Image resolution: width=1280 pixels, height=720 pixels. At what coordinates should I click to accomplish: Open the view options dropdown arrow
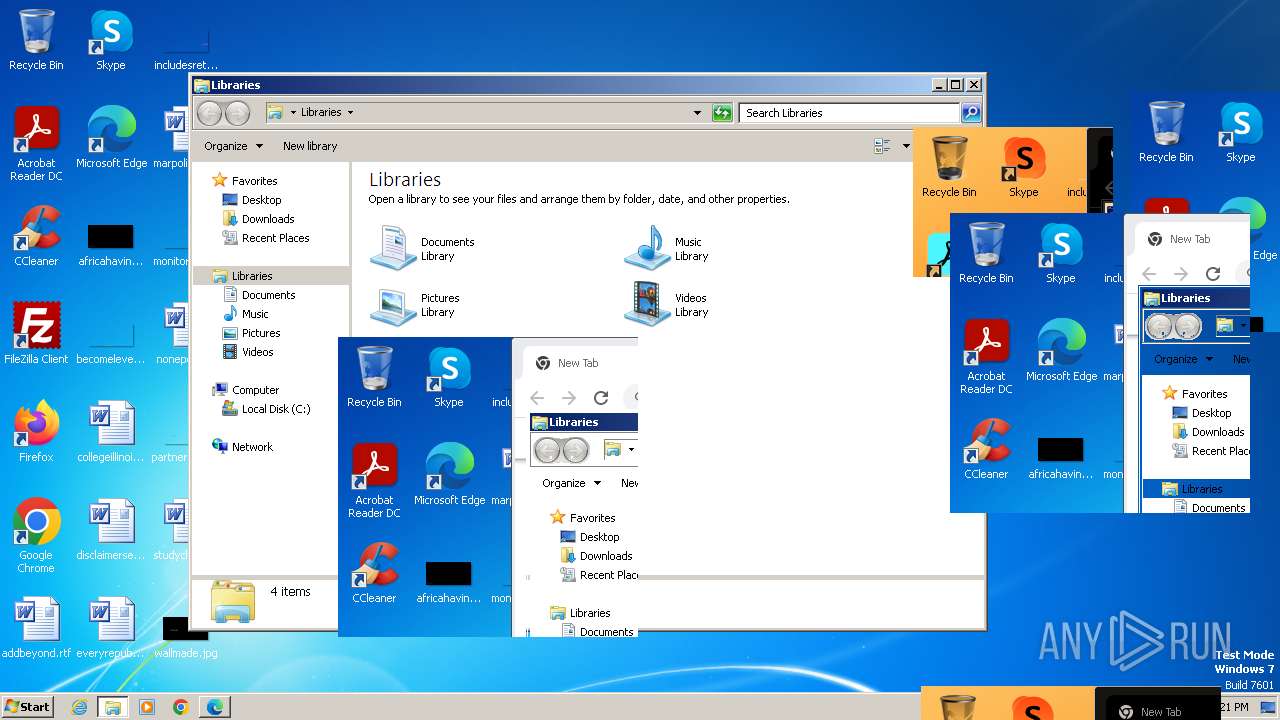coord(906,146)
